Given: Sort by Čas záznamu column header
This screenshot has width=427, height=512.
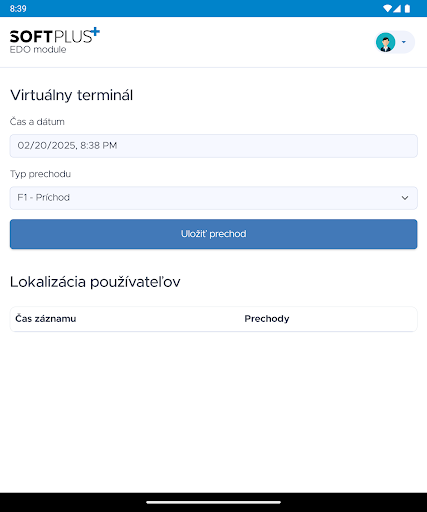Looking at the screenshot, I should click(46, 319).
